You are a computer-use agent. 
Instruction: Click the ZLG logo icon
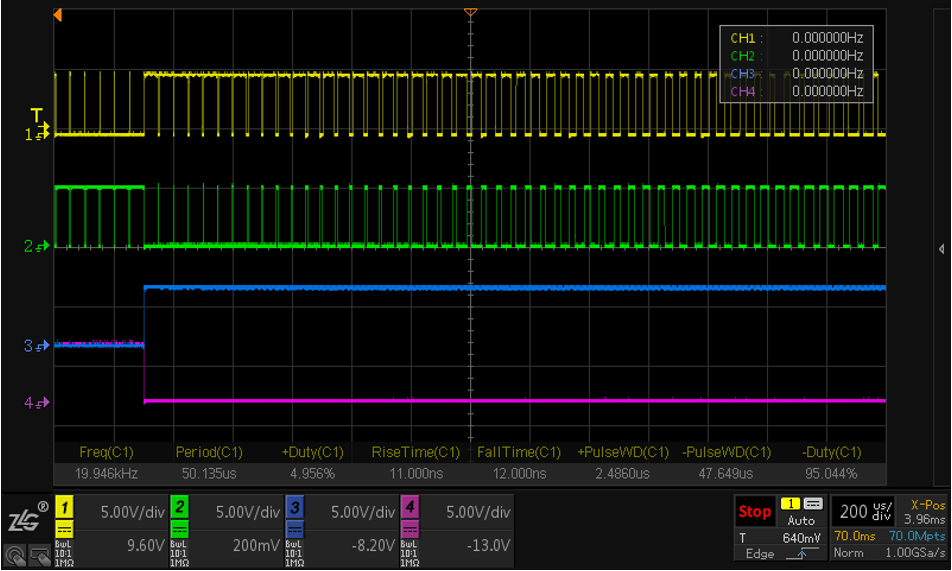point(24,520)
